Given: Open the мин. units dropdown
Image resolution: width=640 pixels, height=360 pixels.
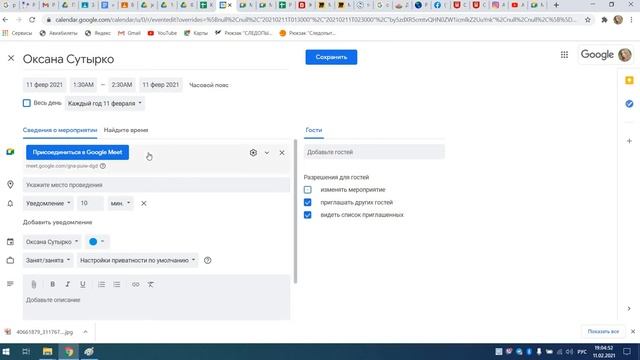Looking at the screenshot, I should point(120,203).
